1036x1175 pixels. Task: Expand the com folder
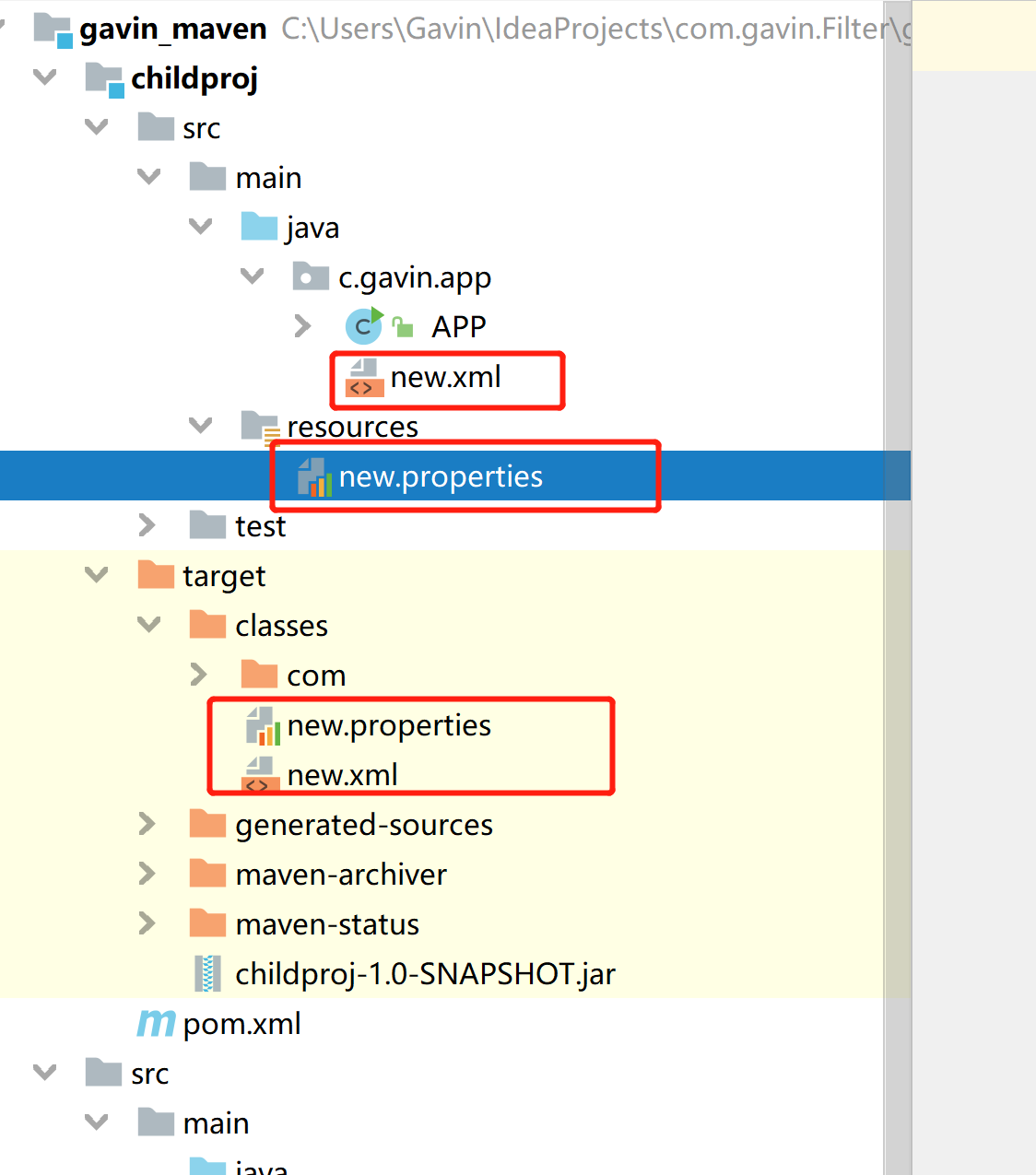click(198, 675)
